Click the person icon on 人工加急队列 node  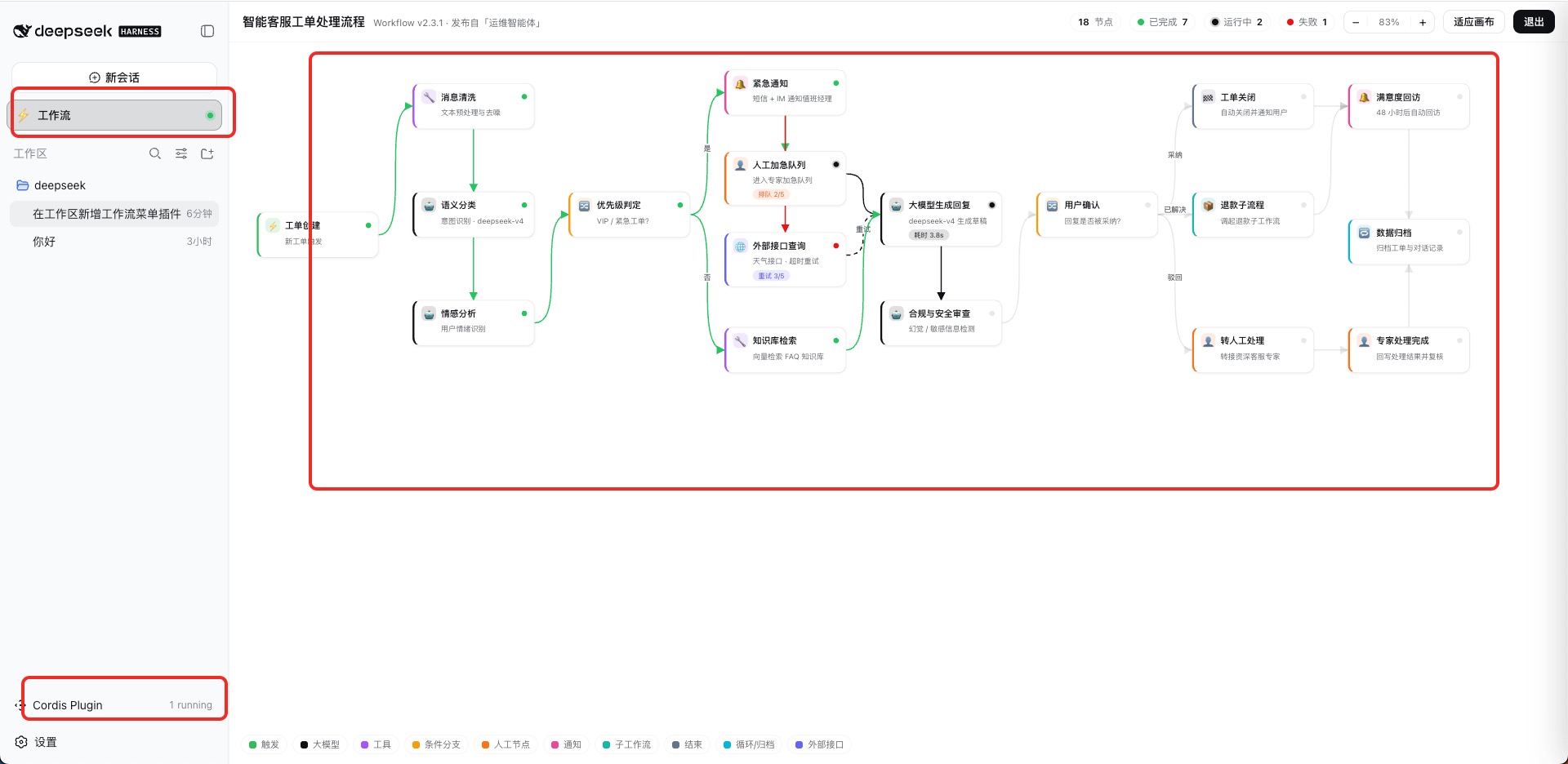click(741, 165)
